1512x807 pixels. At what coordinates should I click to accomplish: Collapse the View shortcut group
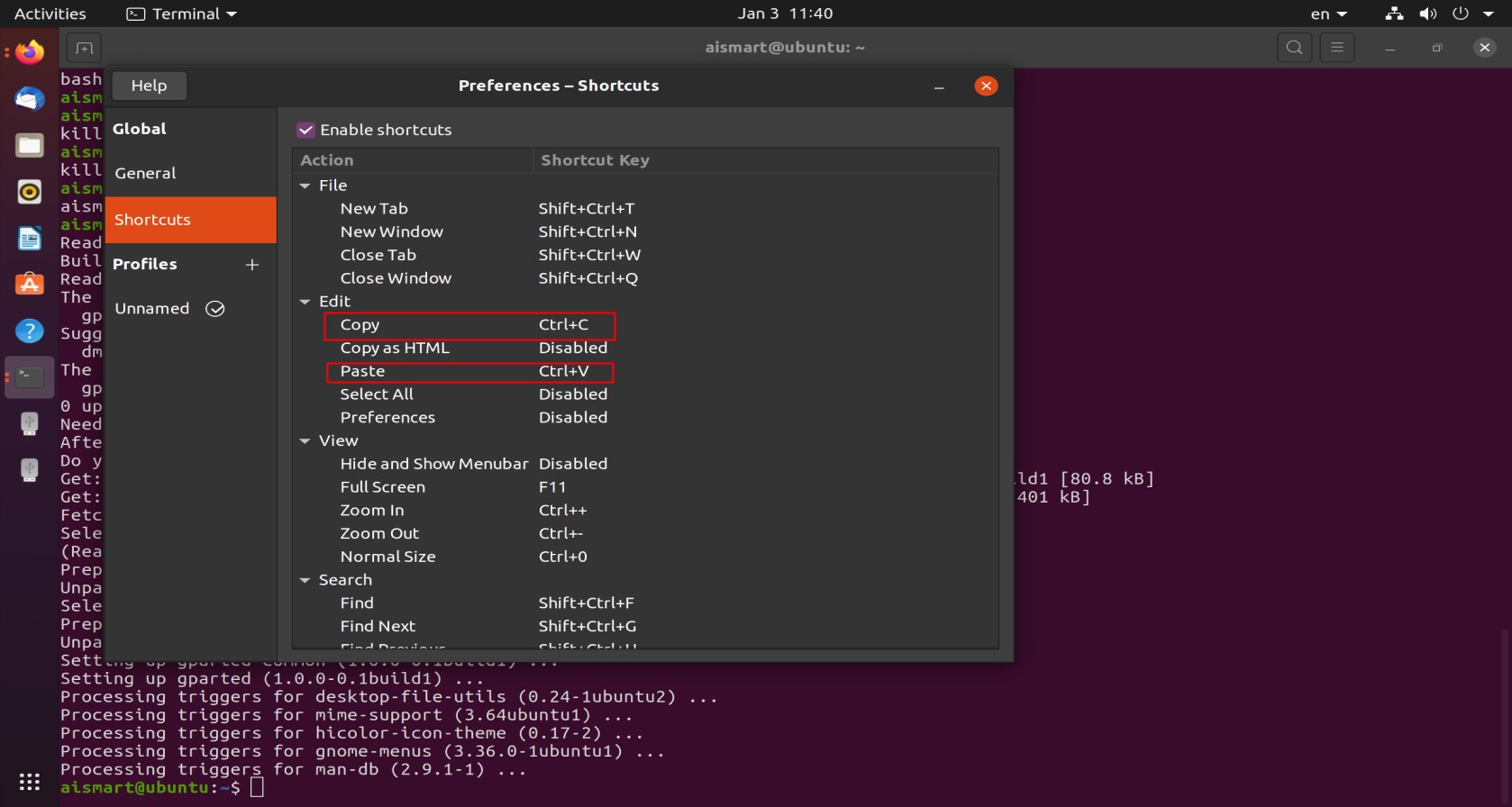(305, 441)
